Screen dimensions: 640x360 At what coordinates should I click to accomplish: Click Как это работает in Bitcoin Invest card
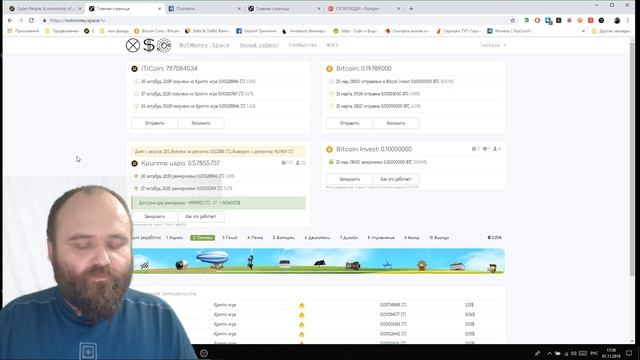point(396,179)
